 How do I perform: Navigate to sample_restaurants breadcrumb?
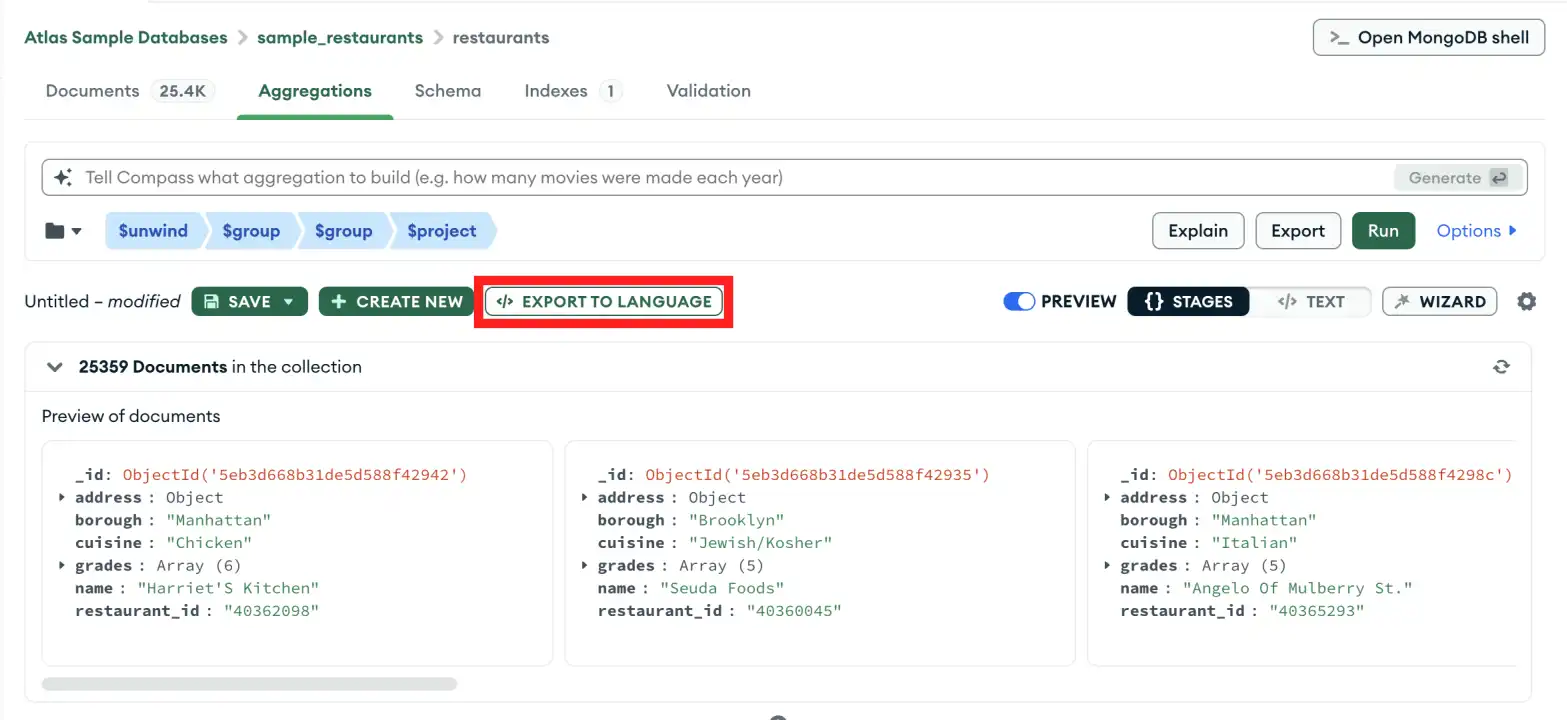pyautogui.click(x=340, y=37)
